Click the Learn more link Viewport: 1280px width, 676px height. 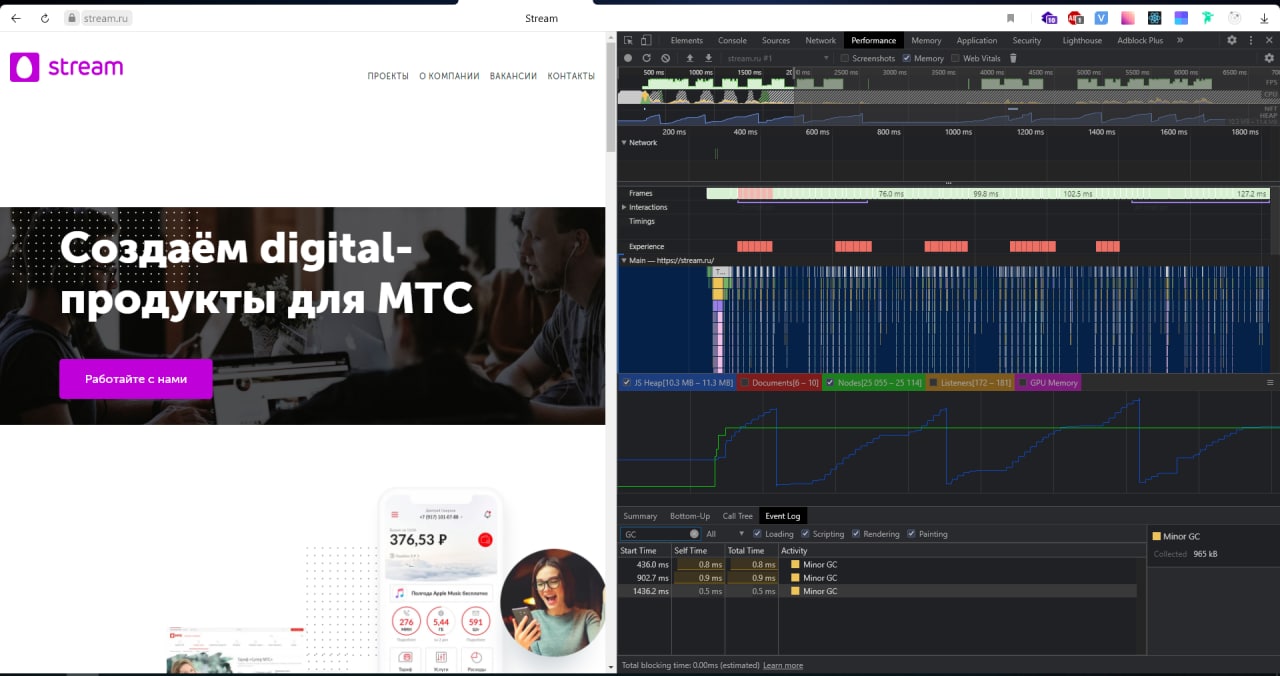783,665
